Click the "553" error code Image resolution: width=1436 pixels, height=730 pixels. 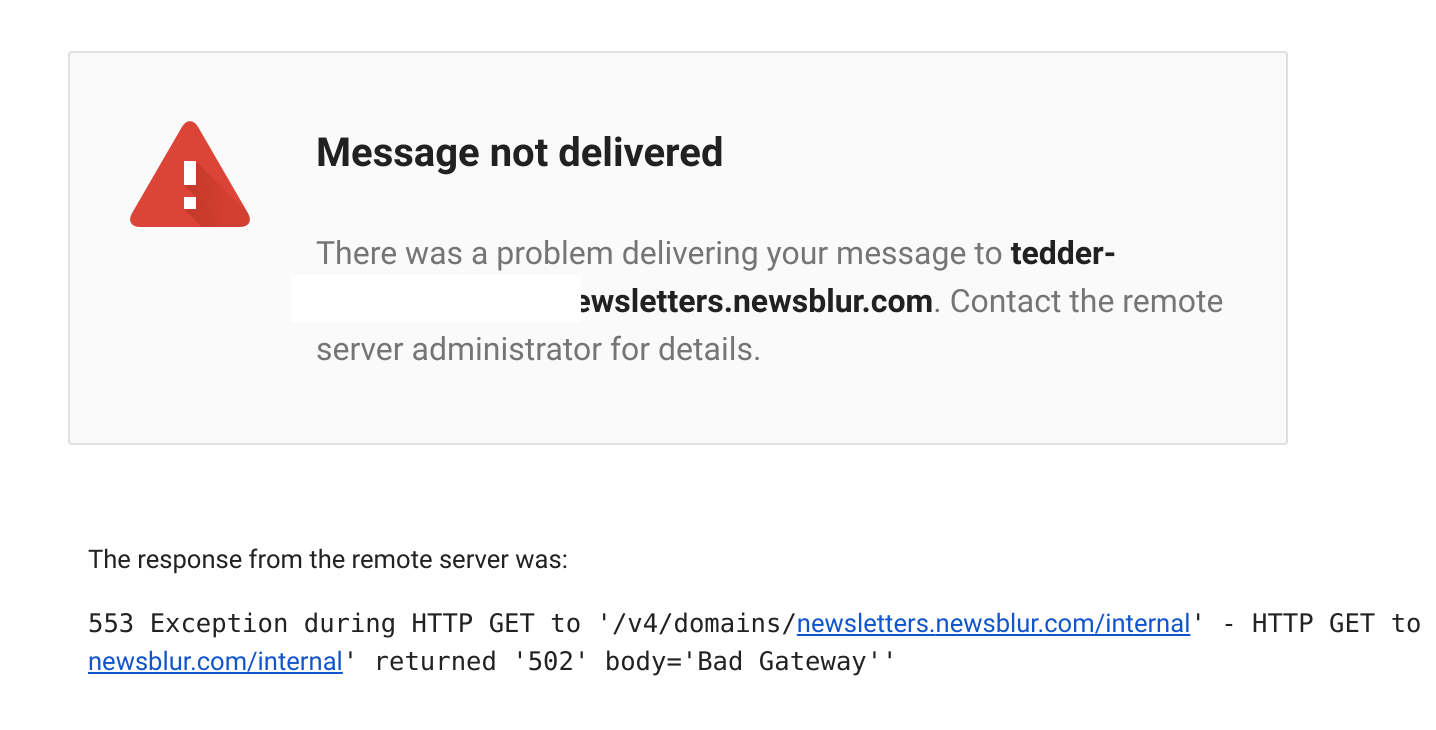(111, 624)
